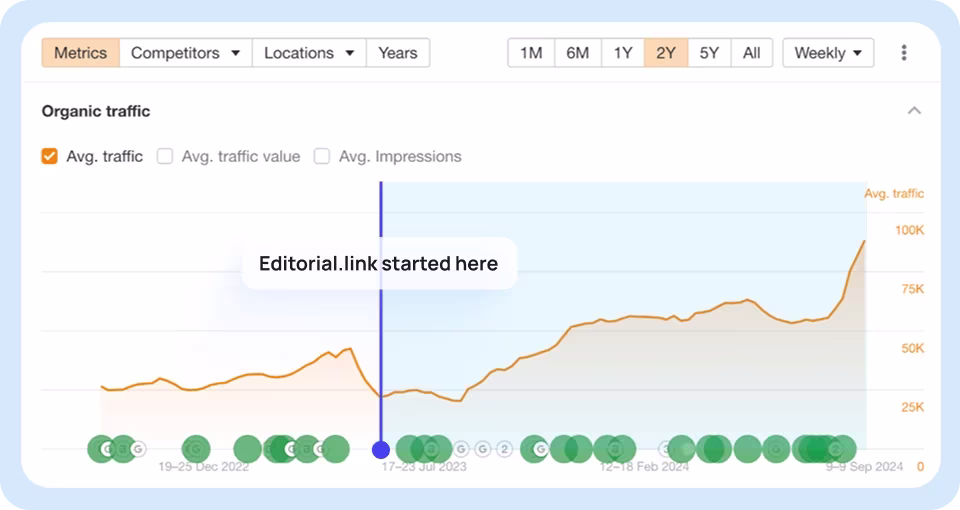960x510 pixels.
Task: Open the Weekly interval dropdown
Action: click(828, 53)
